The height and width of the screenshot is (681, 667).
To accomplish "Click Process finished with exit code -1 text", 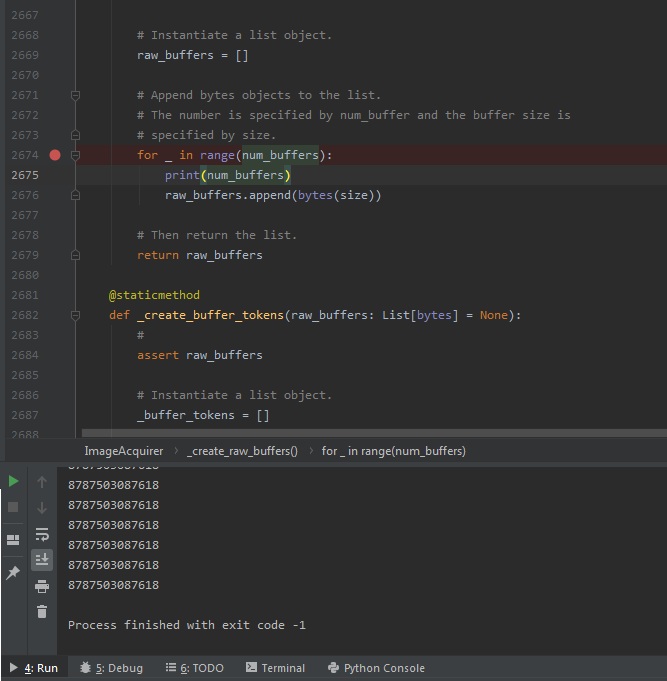I will pyautogui.click(x=187, y=625).
